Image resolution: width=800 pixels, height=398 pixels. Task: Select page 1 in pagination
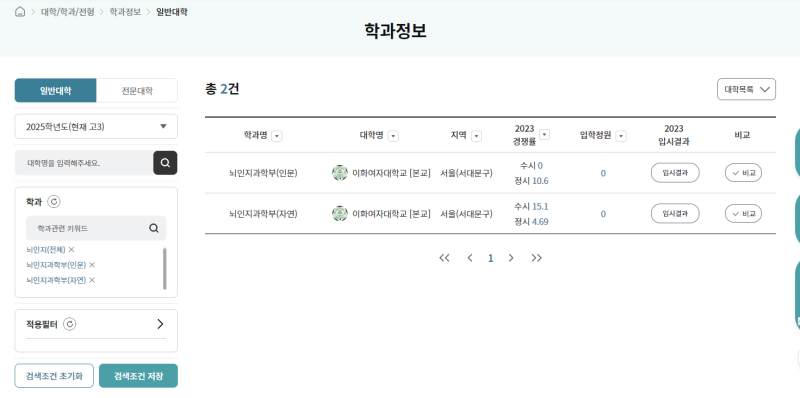(x=491, y=258)
